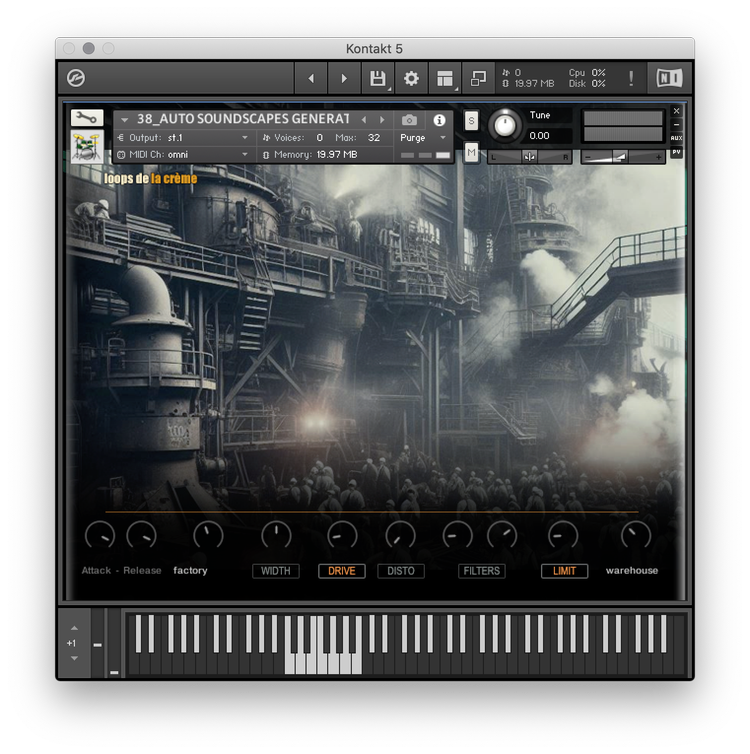The width and height of the screenshot is (750, 754).
Task: Click the right FILTERS knob
Action: (502, 536)
